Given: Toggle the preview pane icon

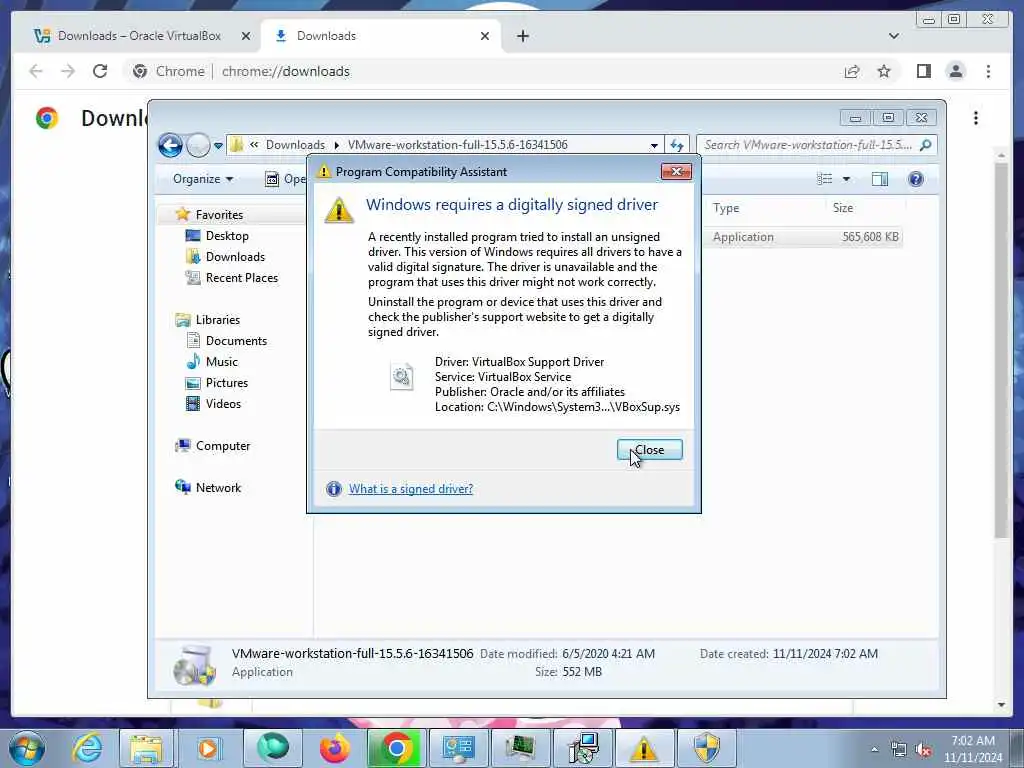Looking at the screenshot, I should pos(880,179).
